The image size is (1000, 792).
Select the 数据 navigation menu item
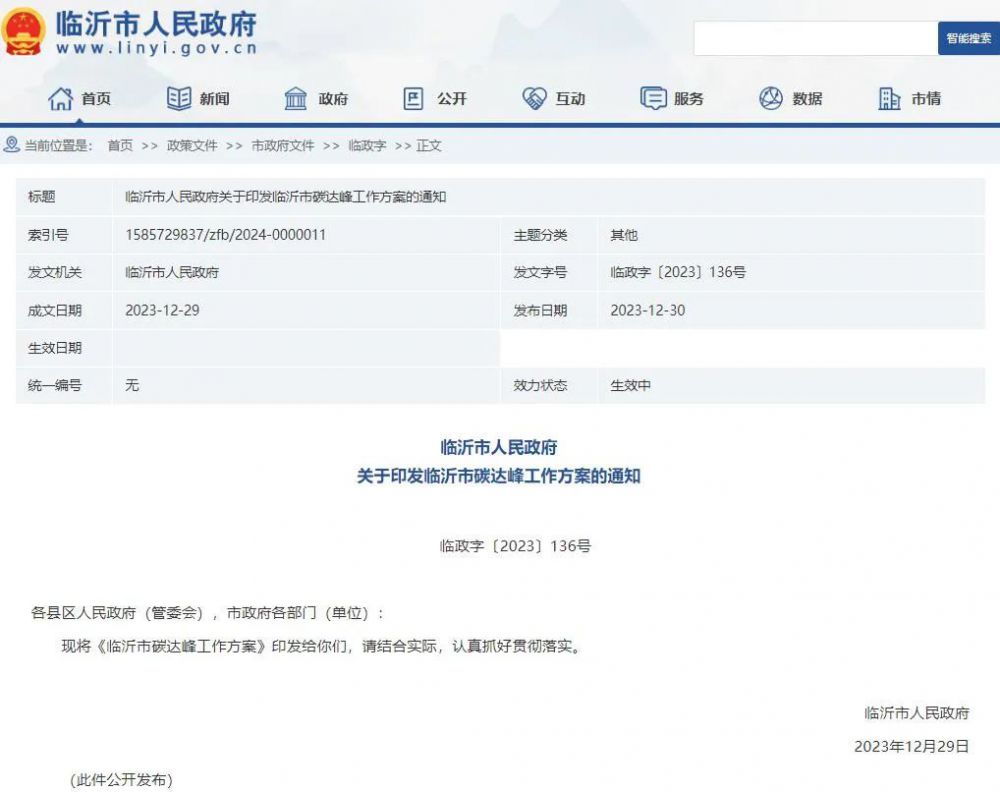(x=807, y=98)
